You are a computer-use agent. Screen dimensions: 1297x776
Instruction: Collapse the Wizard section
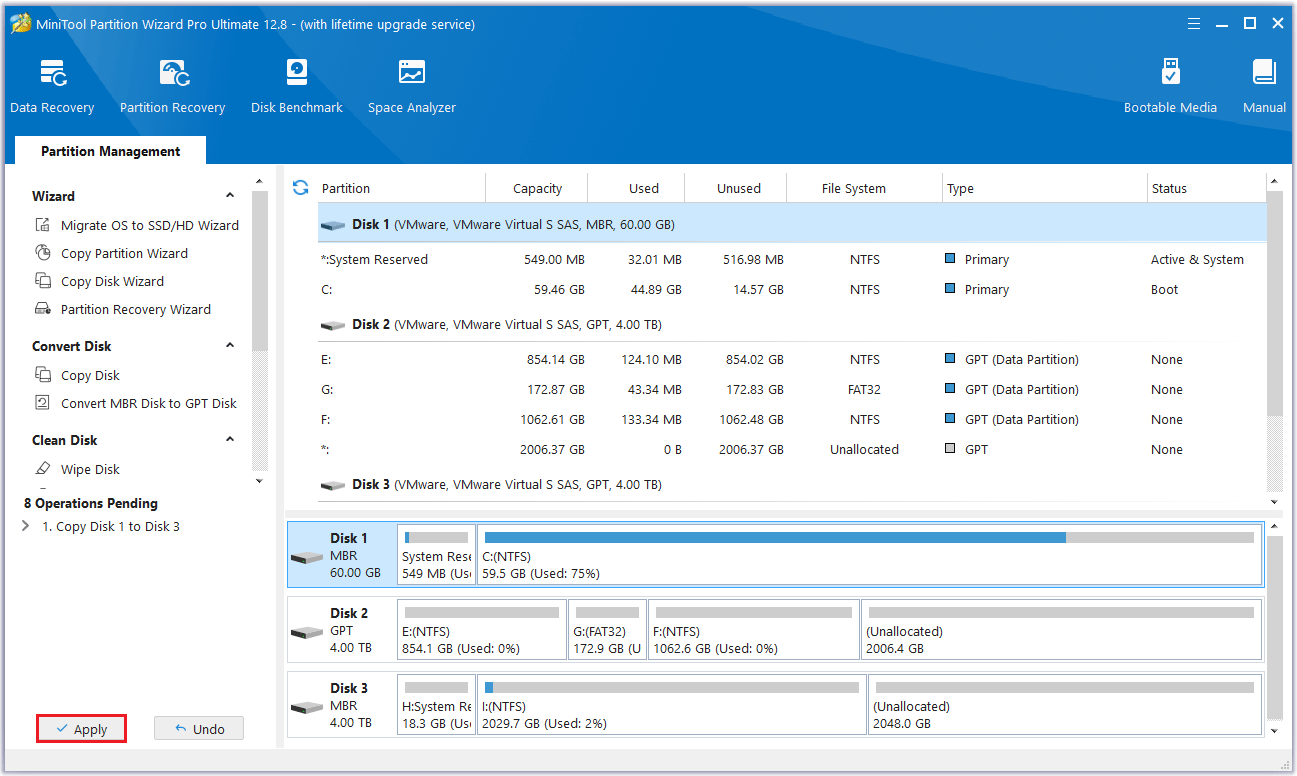coord(230,196)
